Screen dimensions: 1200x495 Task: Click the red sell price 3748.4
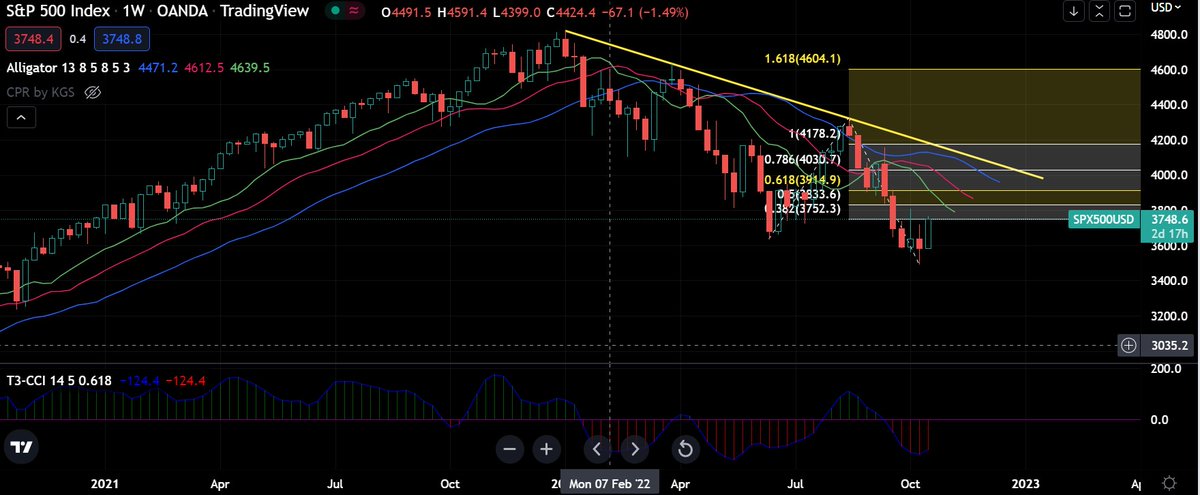[x=33, y=41]
